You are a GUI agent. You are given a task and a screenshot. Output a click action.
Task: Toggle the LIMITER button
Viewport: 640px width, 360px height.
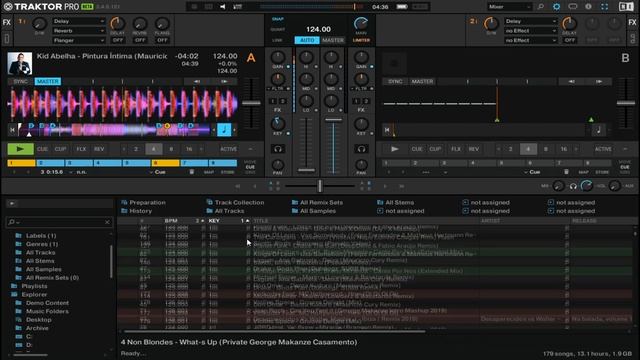361,40
